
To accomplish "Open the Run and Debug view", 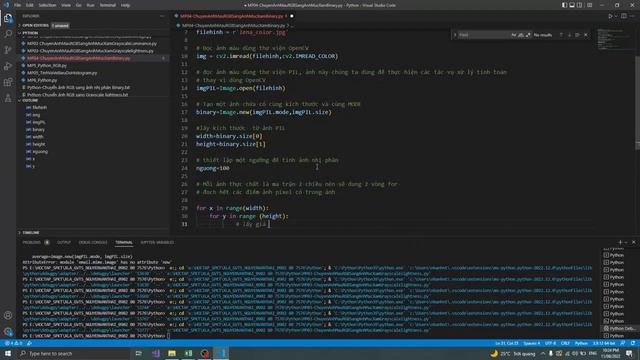I will tap(8, 66).
